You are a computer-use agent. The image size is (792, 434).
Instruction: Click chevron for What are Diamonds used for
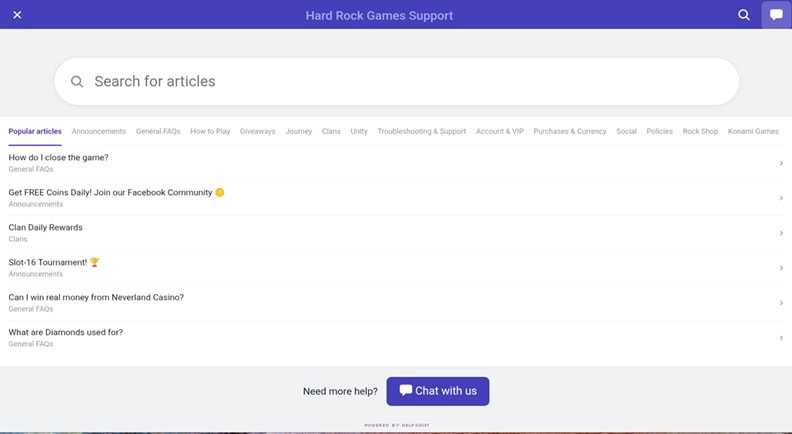coord(780,338)
